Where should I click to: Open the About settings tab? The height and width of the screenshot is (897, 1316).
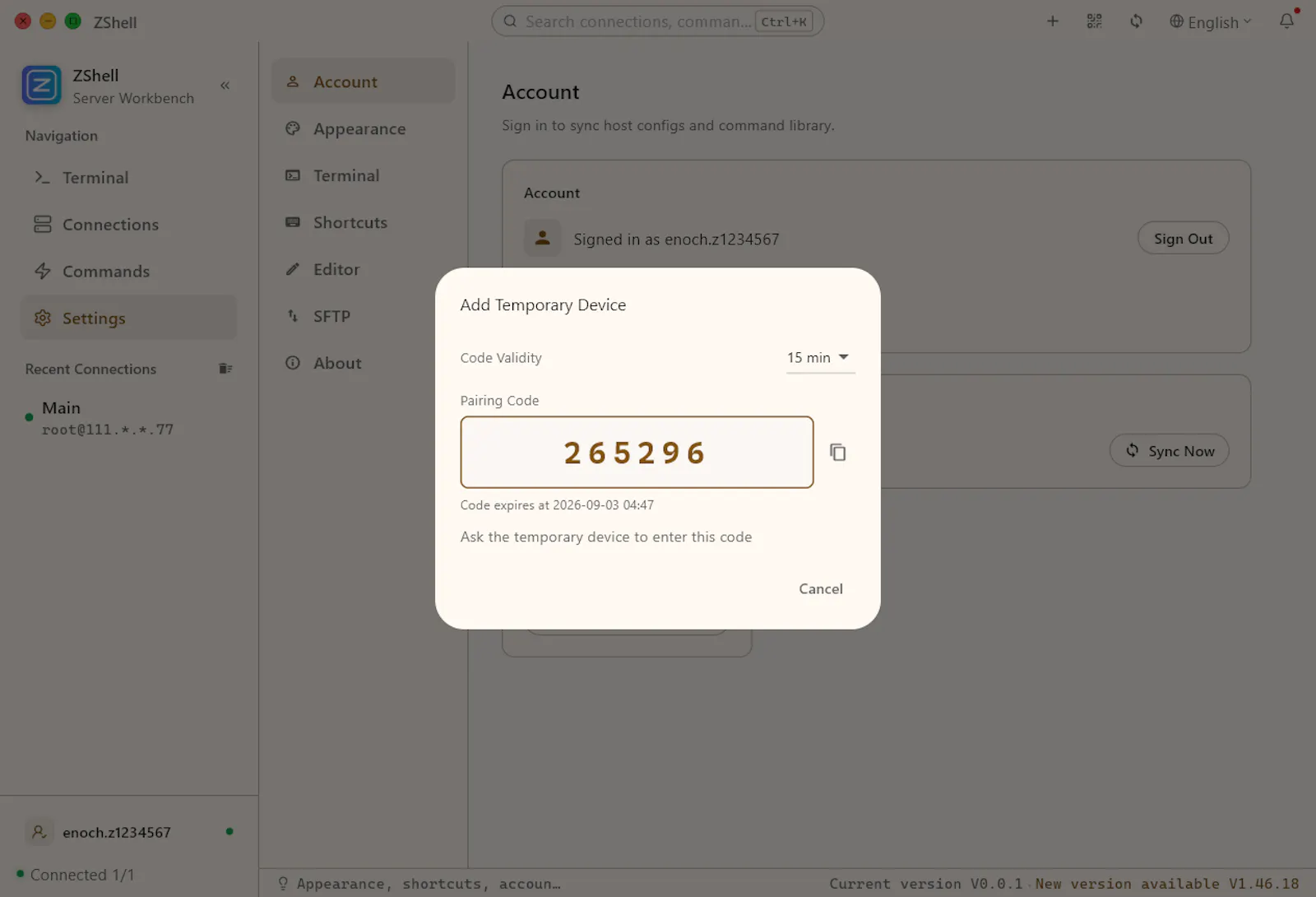(363, 363)
